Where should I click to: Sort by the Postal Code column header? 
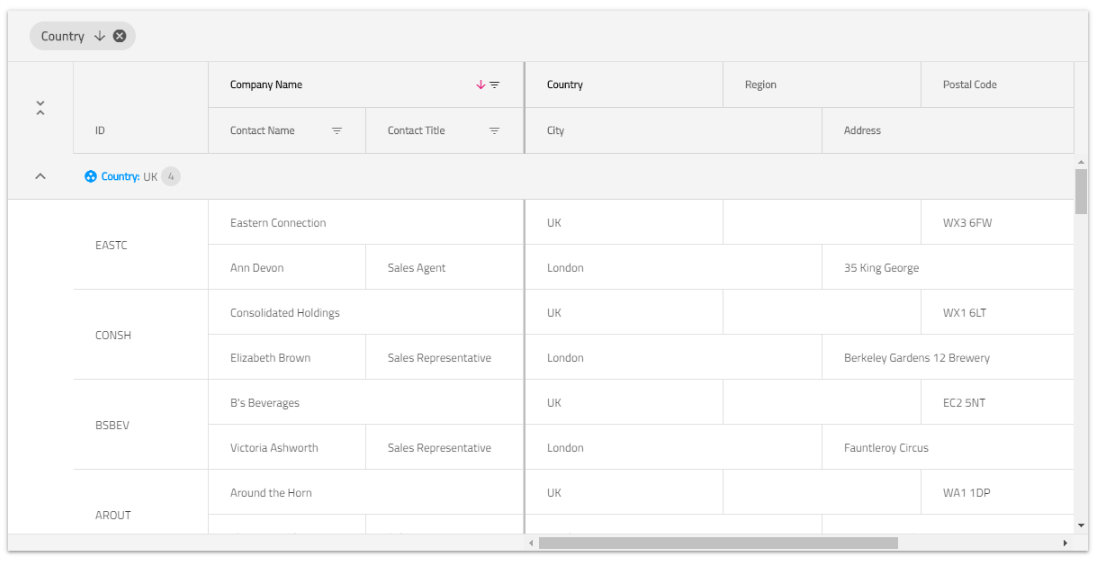point(997,85)
